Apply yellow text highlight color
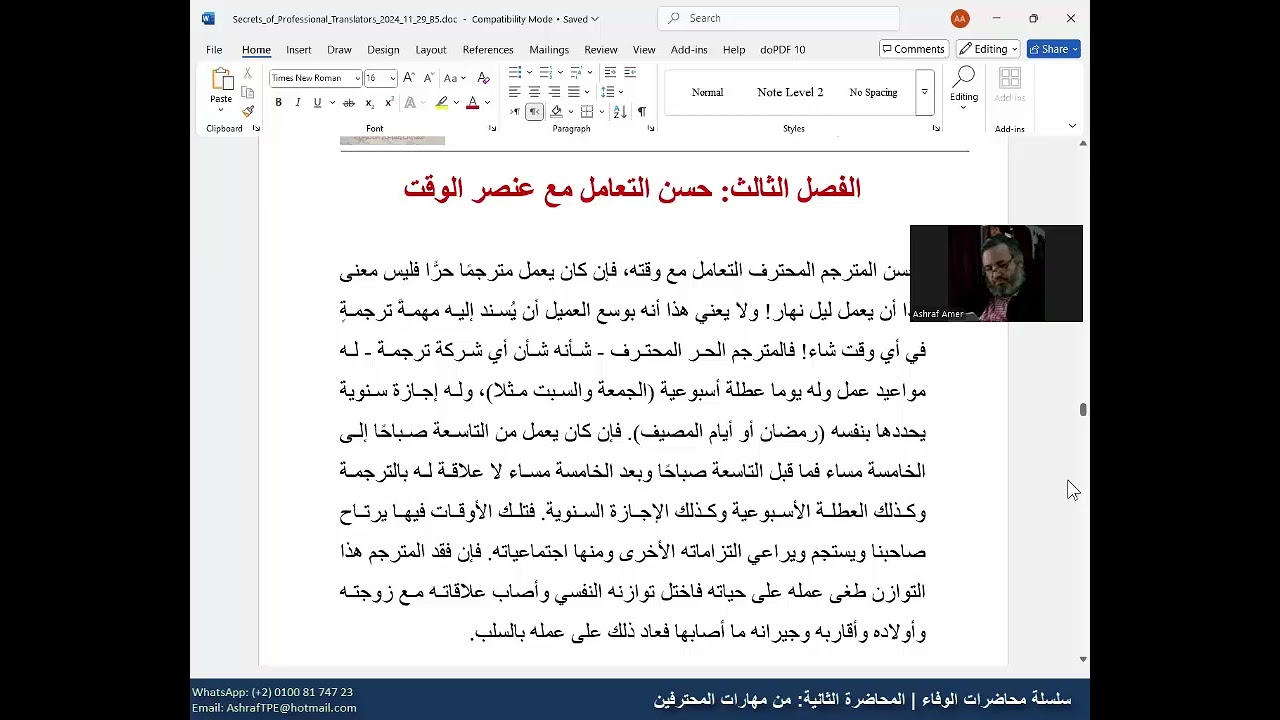Viewport: 1280px width, 720px height. point(441,103)
